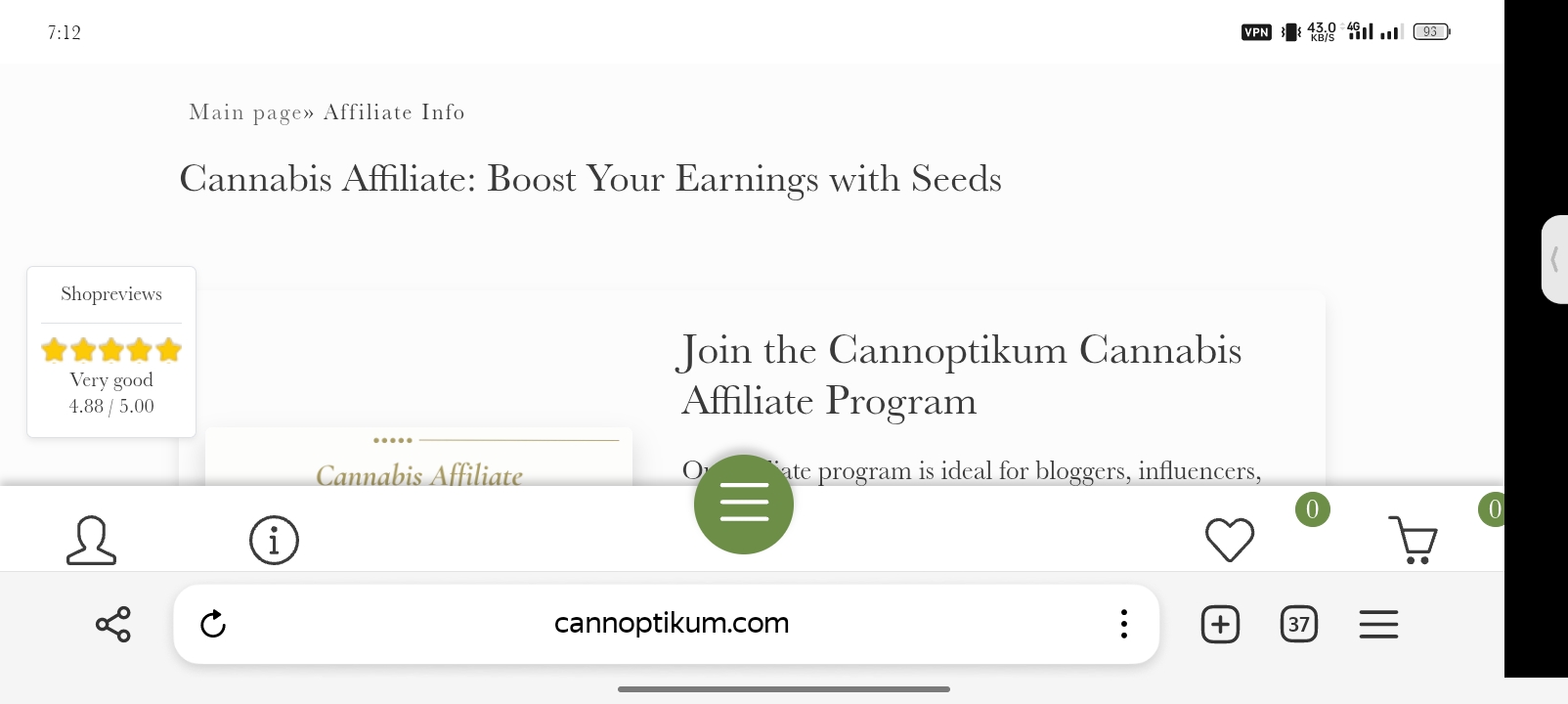
Task: Open the info circle icon
Action: 274,540
